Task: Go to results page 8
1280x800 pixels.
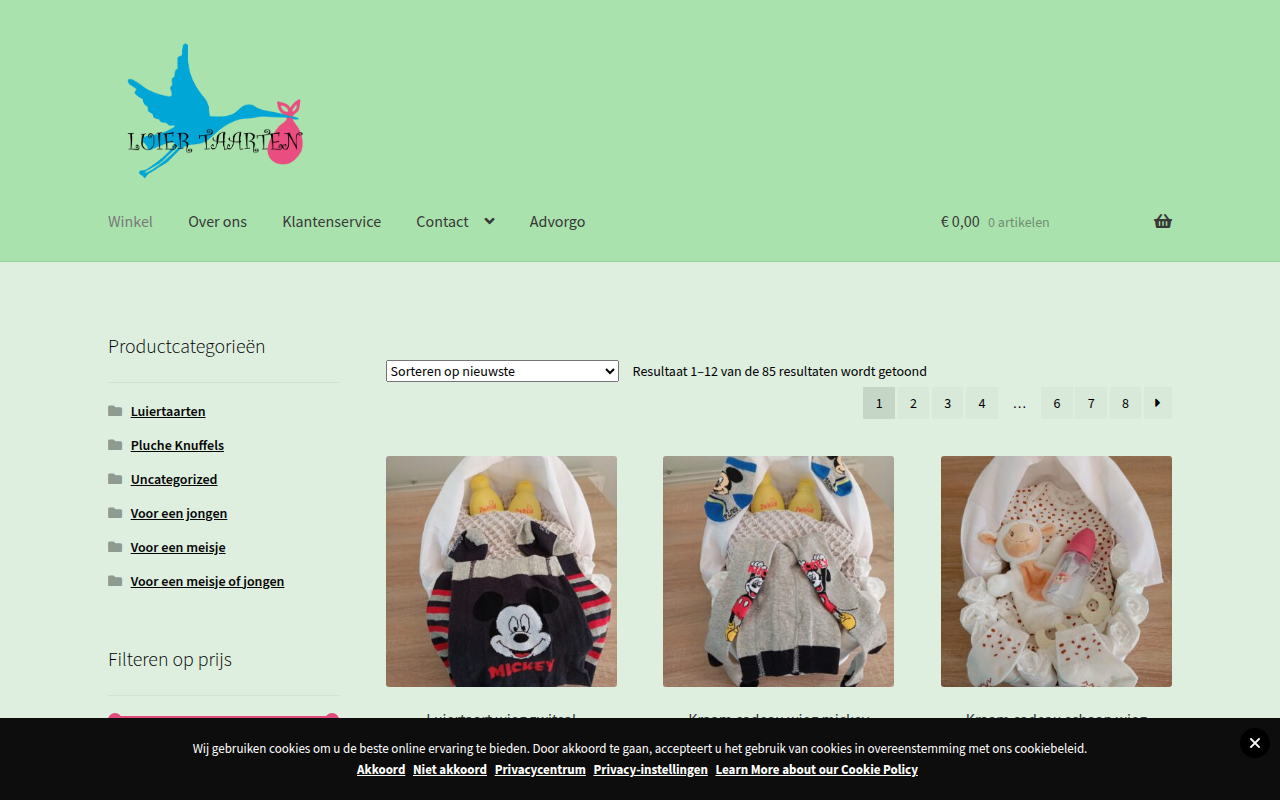Action: pos(1125,403)
